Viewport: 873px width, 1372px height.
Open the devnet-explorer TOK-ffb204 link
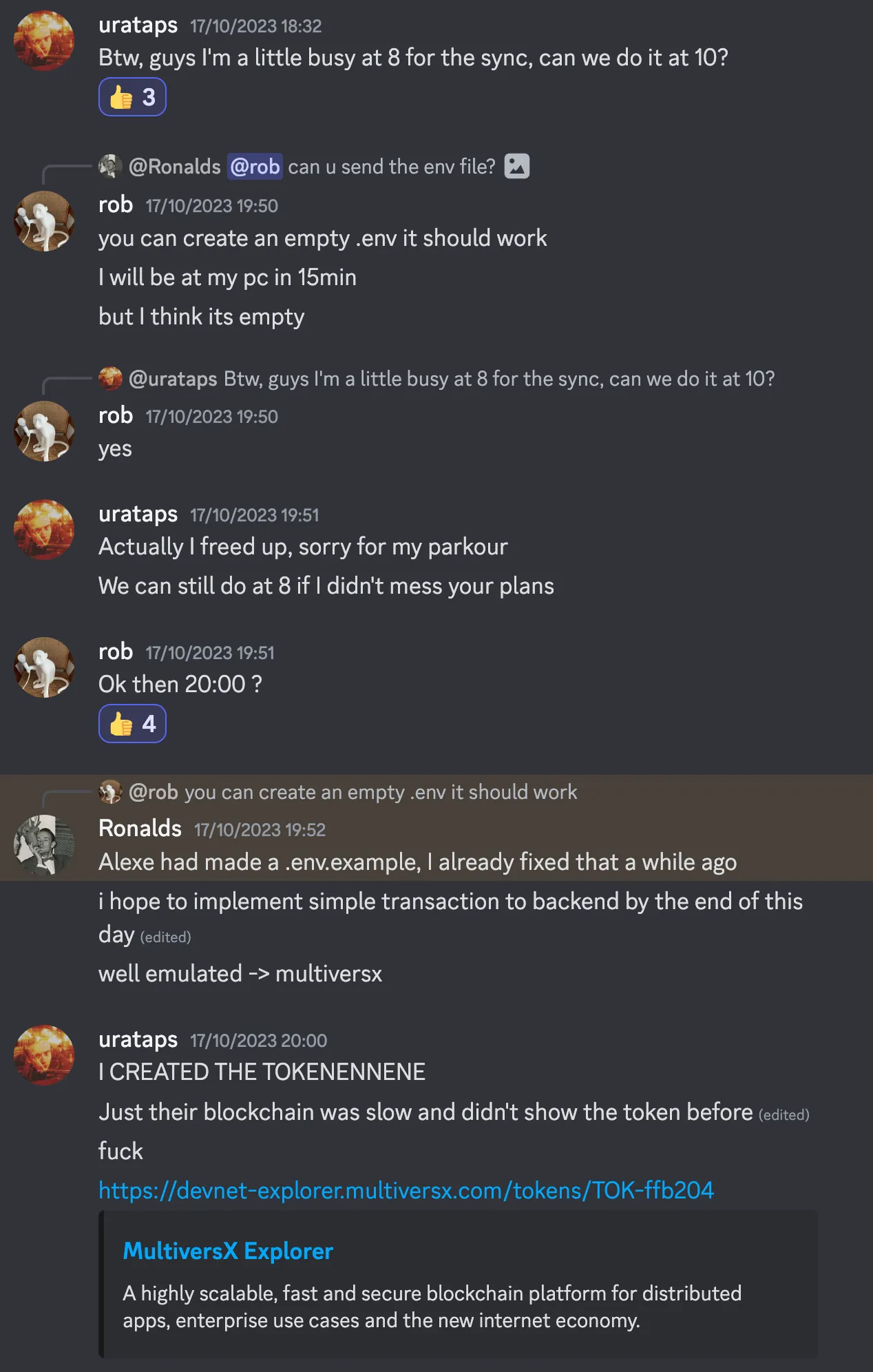(x=406, y=1190)
